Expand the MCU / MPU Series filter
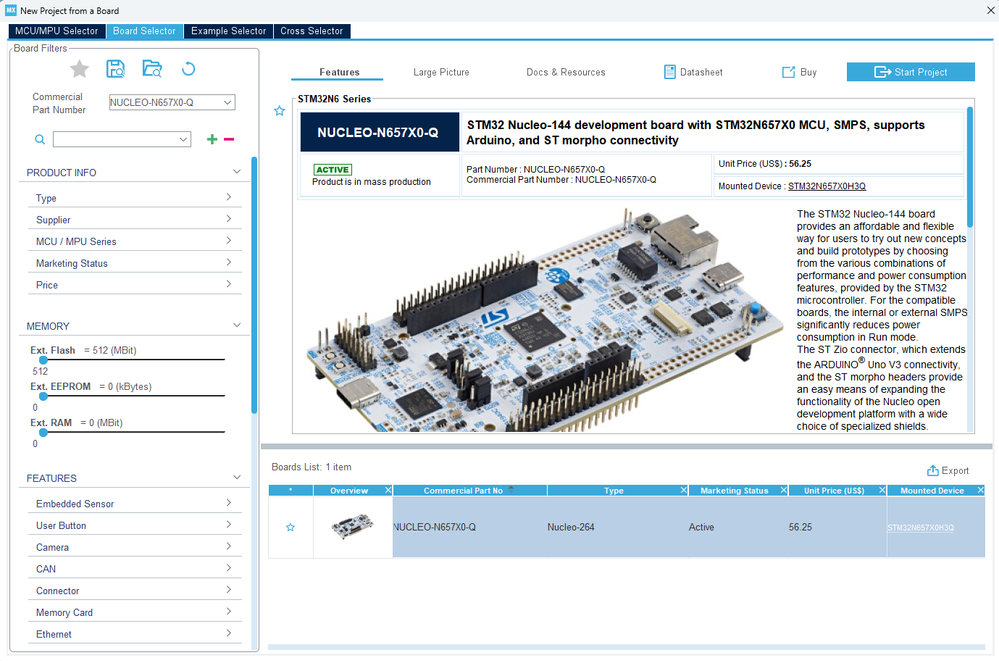The image size is (999, 661). point(229,241)
